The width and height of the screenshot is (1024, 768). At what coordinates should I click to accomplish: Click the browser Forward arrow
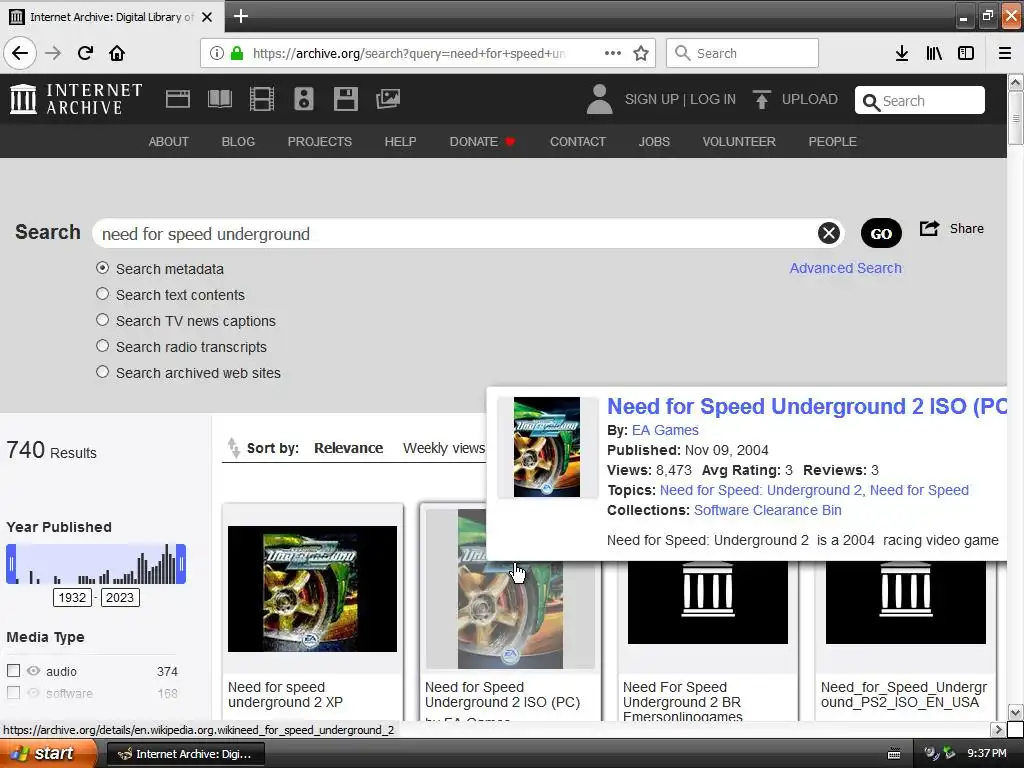54,53
